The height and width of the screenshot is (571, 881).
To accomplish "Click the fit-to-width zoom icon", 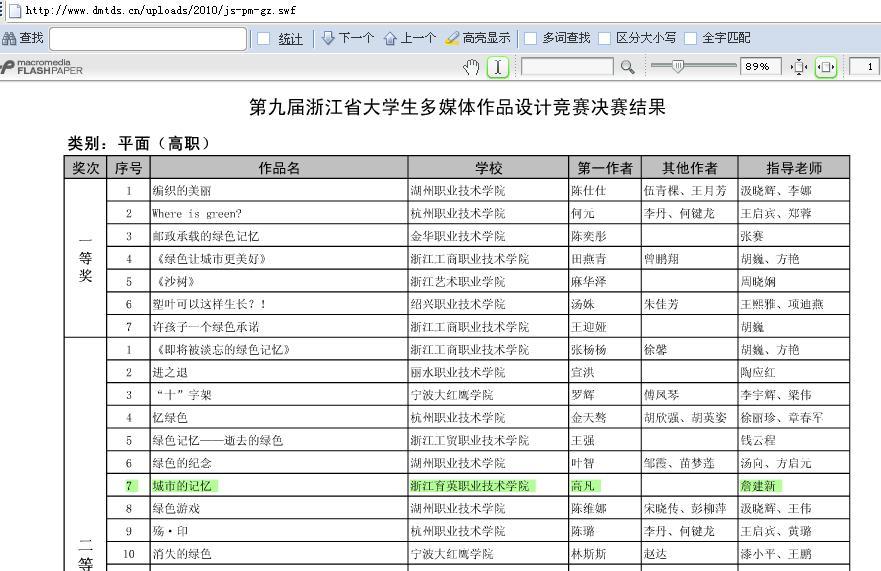I will pos(825,67).
